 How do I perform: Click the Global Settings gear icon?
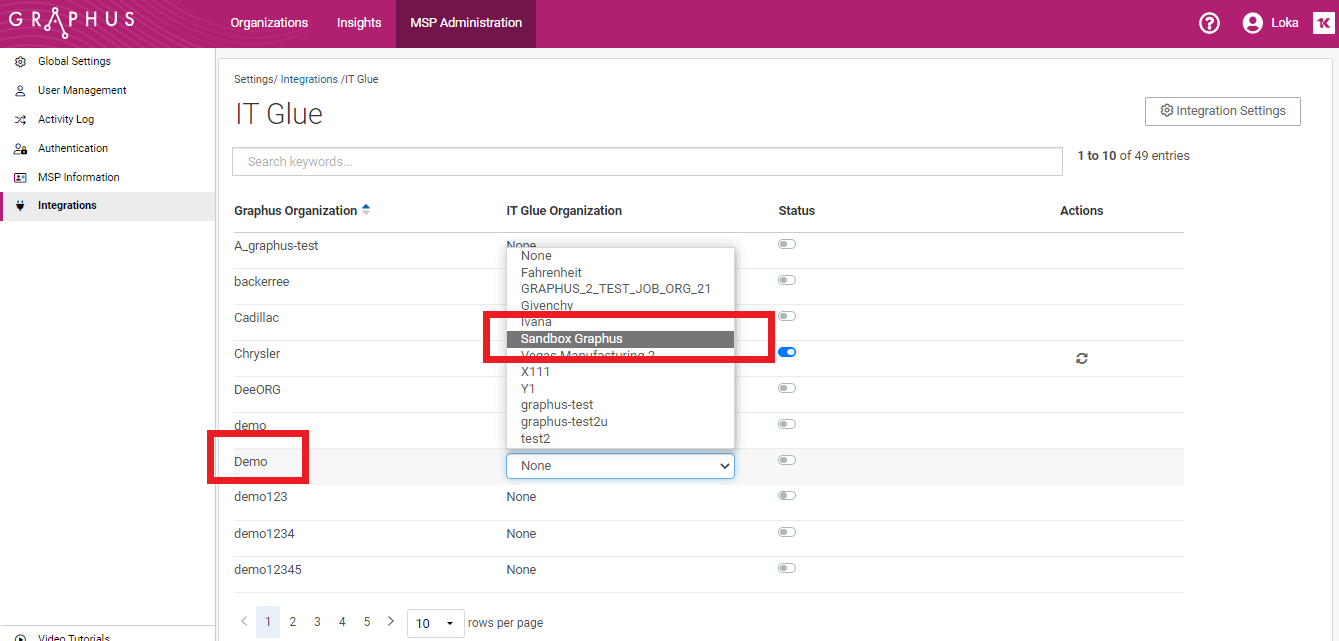20,62
